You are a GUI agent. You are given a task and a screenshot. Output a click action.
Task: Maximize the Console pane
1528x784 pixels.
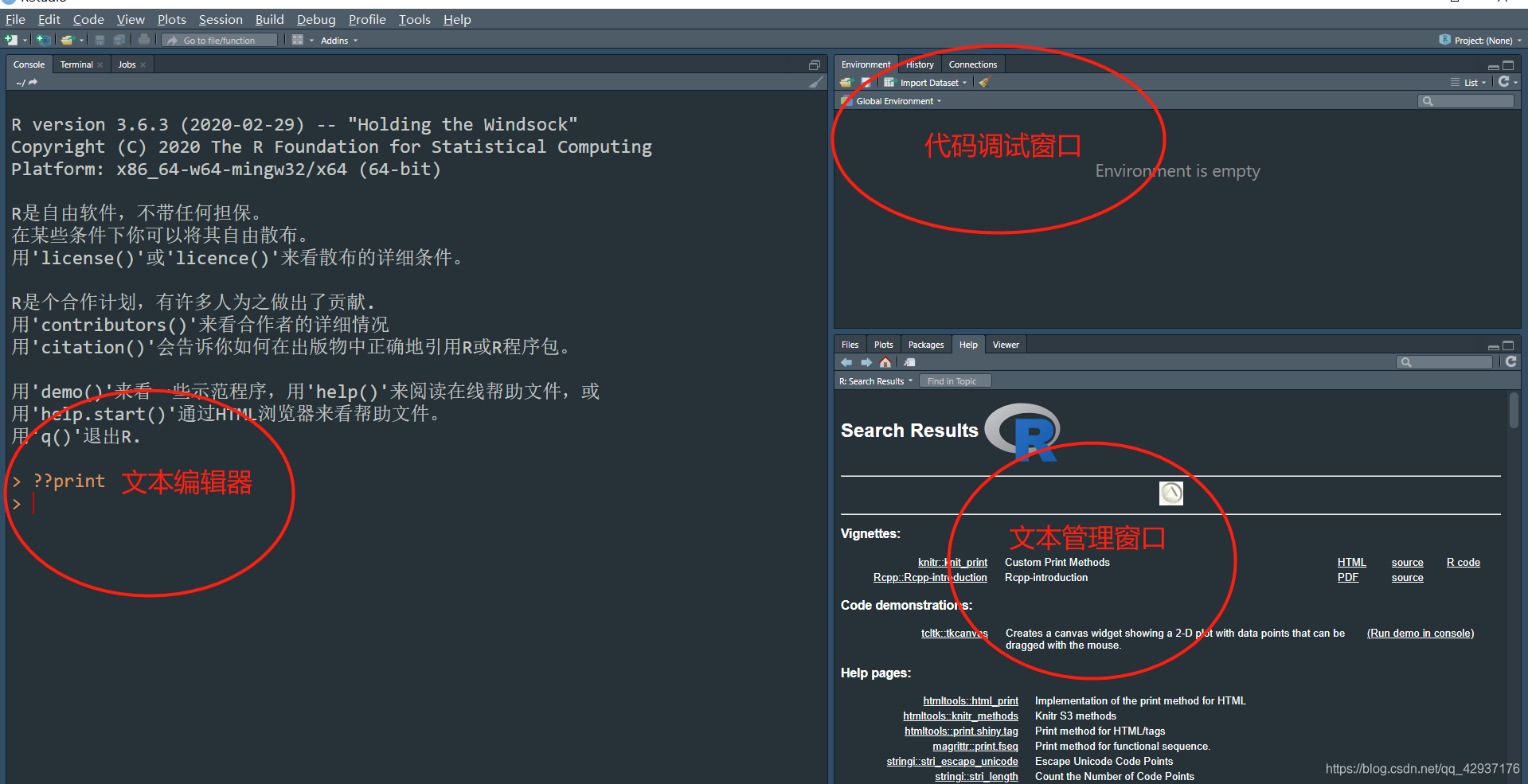(x=814, y=65)
